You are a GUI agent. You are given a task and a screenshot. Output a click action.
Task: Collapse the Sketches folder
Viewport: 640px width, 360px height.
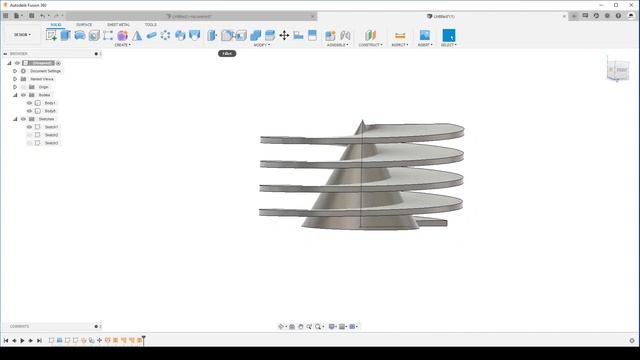pyautogui.click(x=15, y=119)
